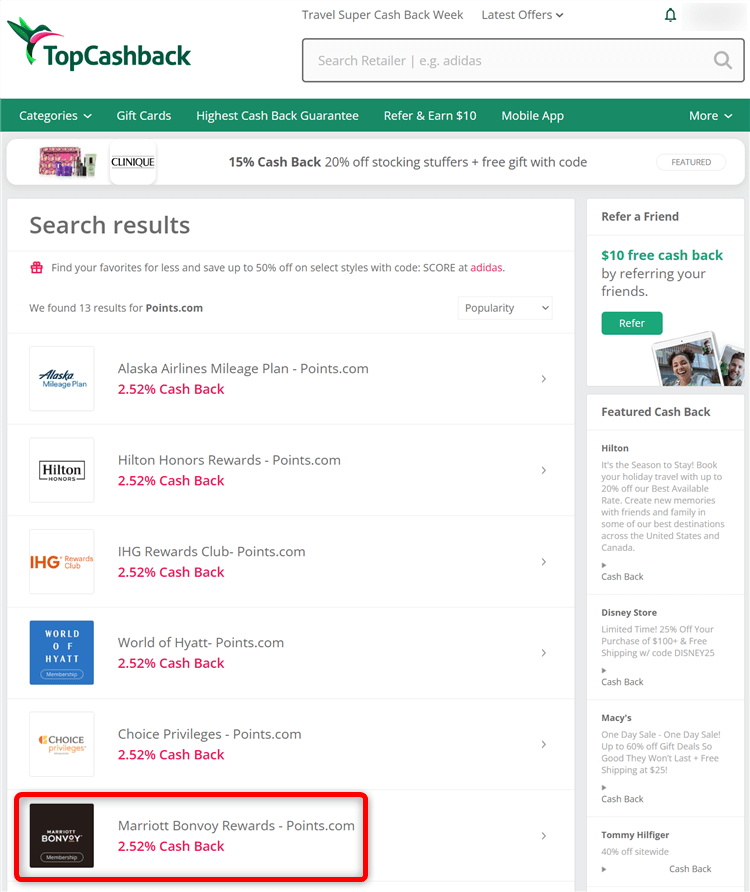The height and width of the screenshot is (892, 750).
Task: Expand the Categories menu
Action: pyautogui.click(x=55, y=116)
